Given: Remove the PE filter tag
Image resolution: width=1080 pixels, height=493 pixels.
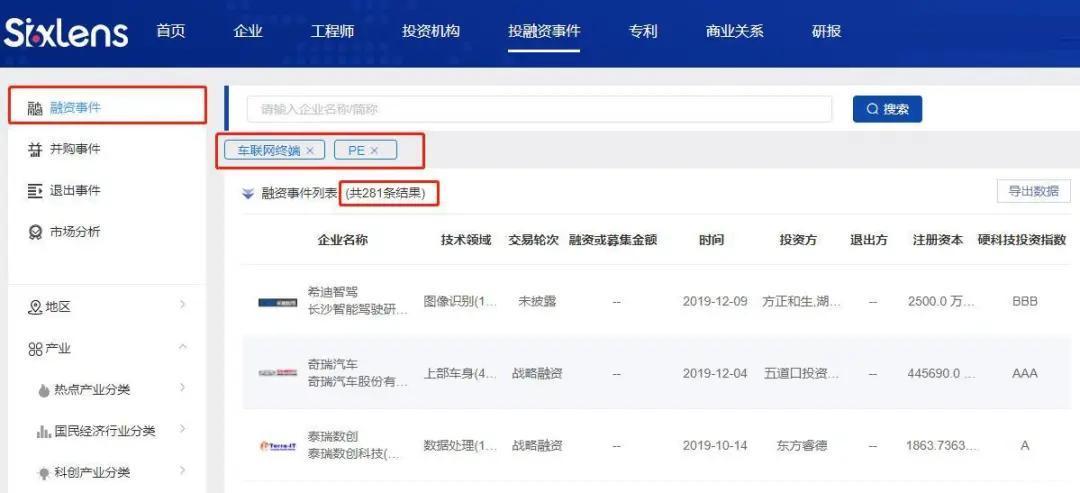Looking at the screenshot, I should click(x=374, y=150).
